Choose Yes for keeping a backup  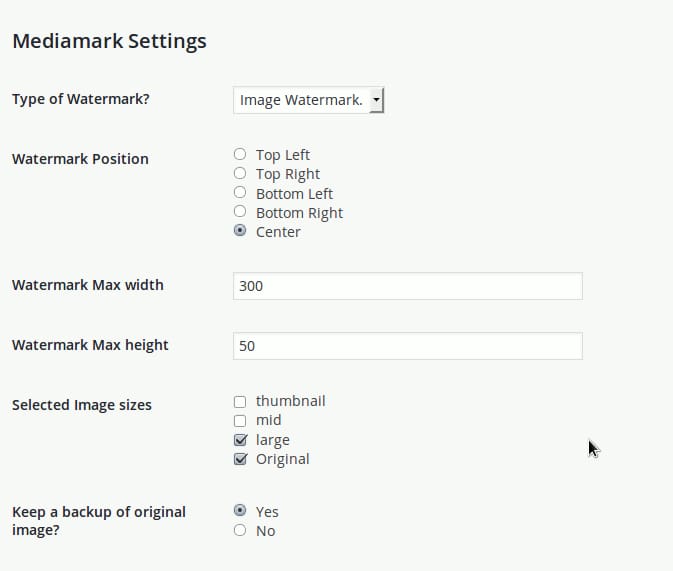pyautogui.click(x=240, y=511)
